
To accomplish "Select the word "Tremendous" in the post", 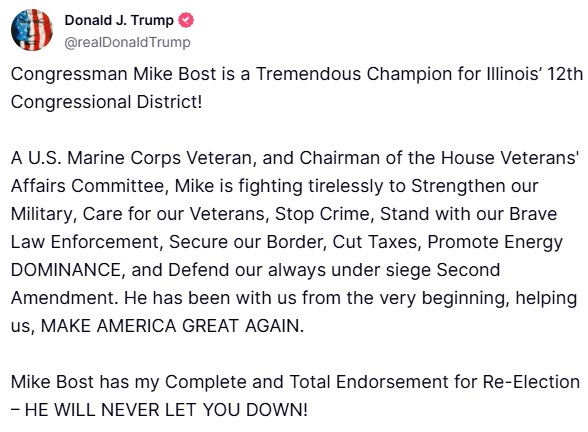I will click(x=308, y=74).
